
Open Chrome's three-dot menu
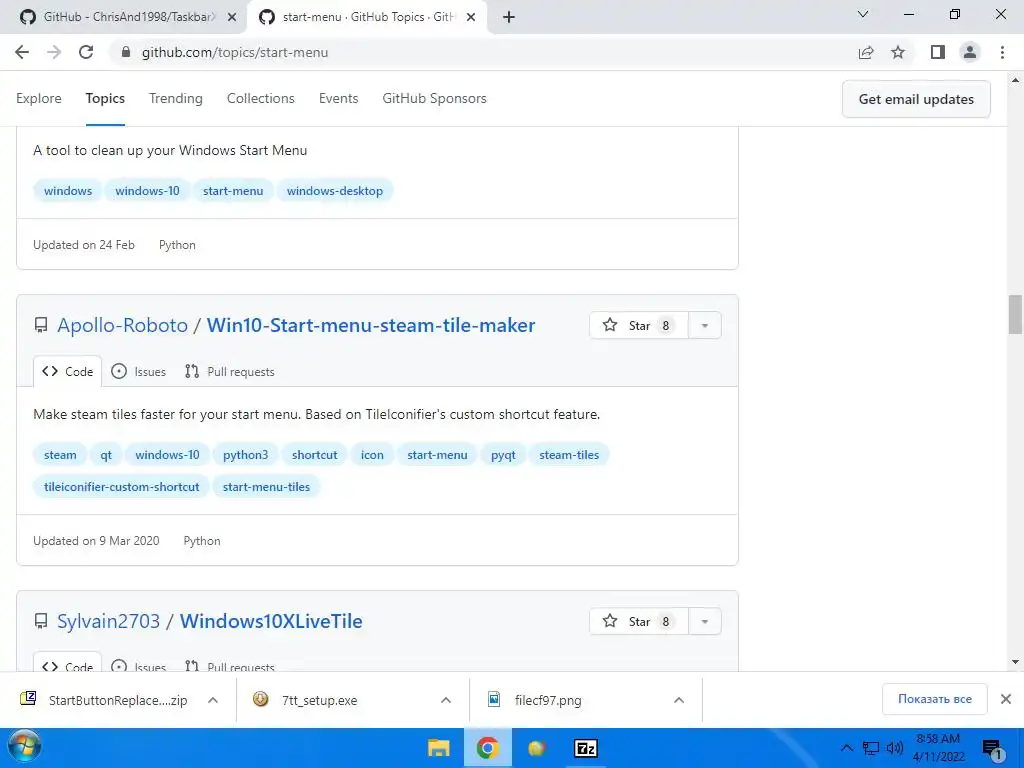(1002, 52)
